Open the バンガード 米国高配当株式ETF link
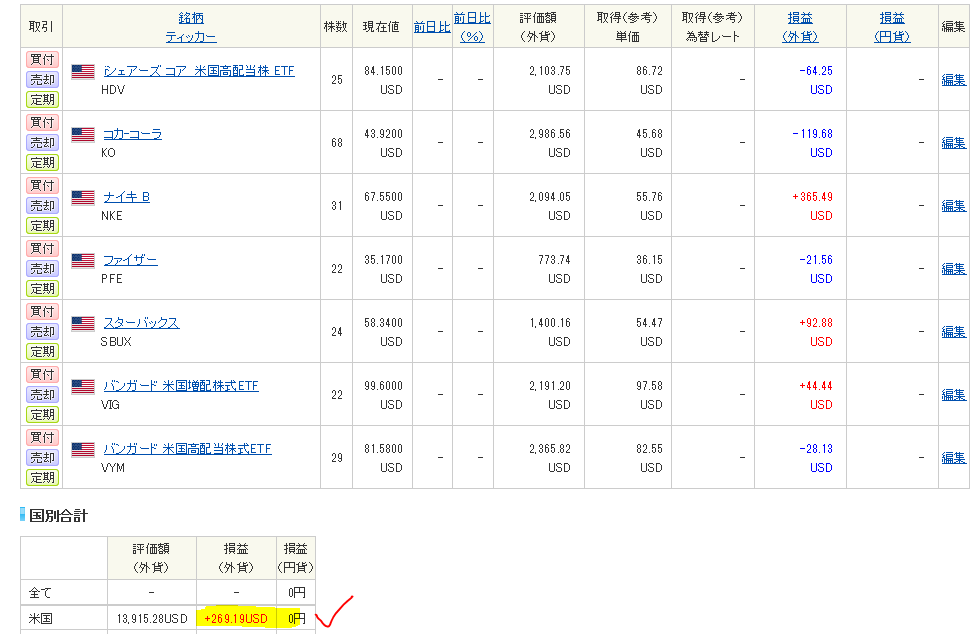Image resolution: width=978 pixels, height=634 pixels. point(187,449)
